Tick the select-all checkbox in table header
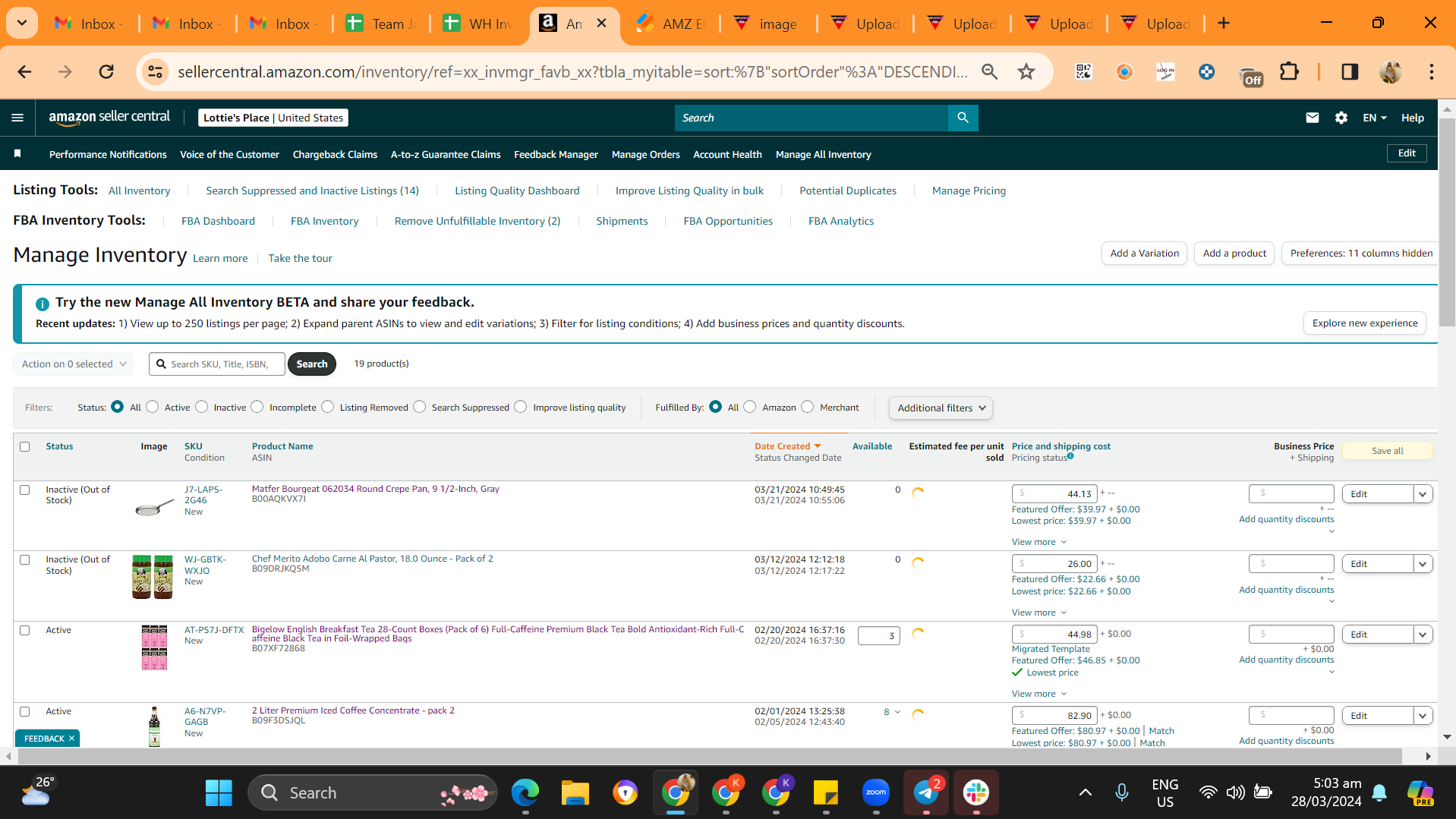 click(x=25, y=446)
